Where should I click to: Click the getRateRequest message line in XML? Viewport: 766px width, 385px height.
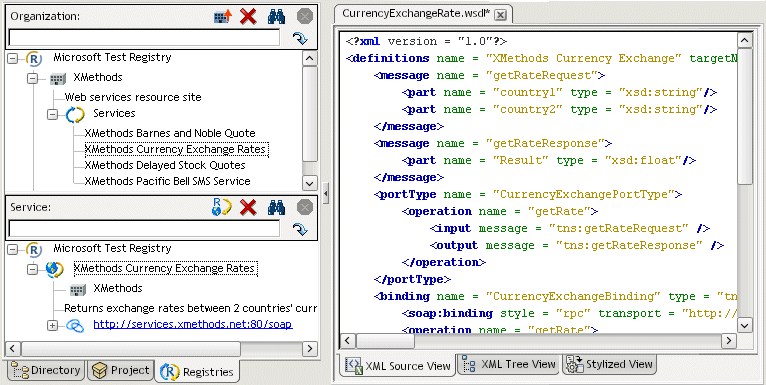click(489, 76)
